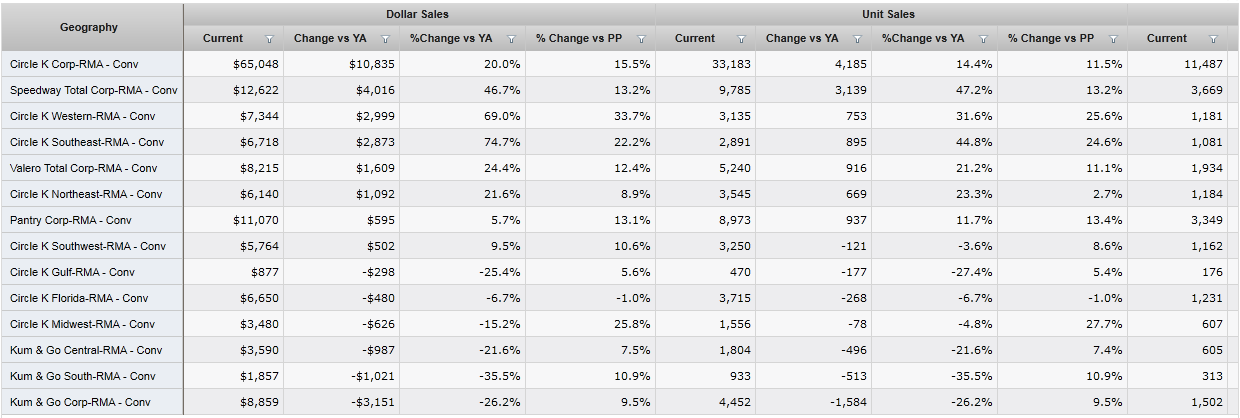Select Kum & Go Central-RMA - Conv row
This screenshot has height=418, width=1240.
point(86,350)
